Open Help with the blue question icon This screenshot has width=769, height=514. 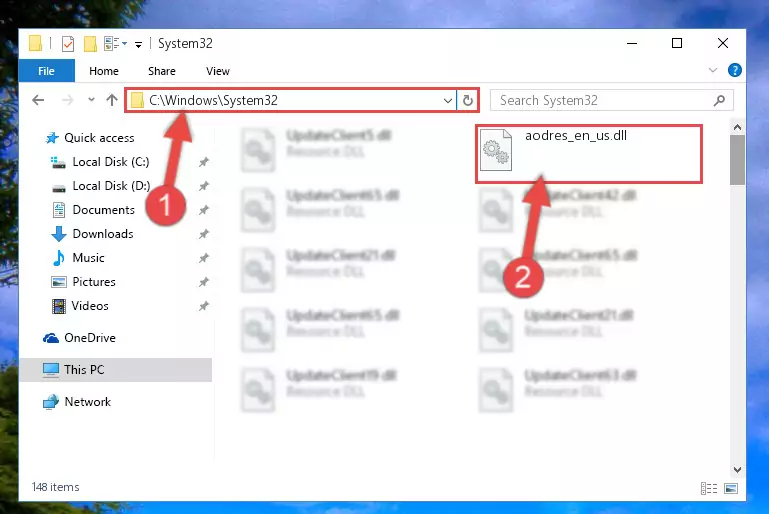(735, 70)
